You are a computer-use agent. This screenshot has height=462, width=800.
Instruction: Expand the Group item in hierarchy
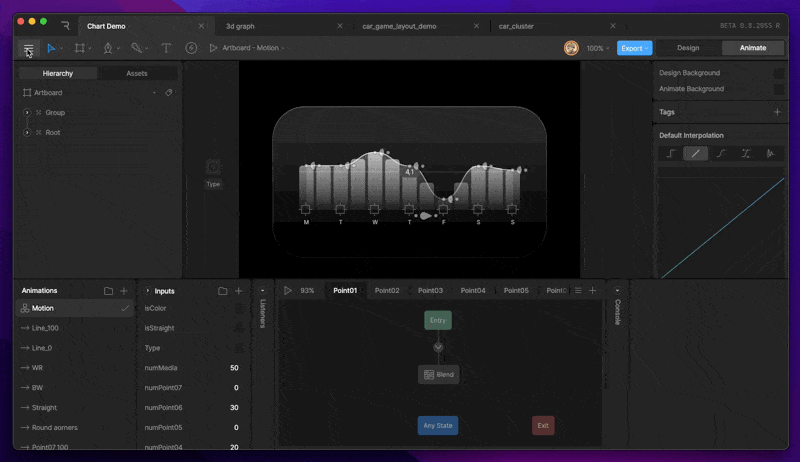coord(27,113)
